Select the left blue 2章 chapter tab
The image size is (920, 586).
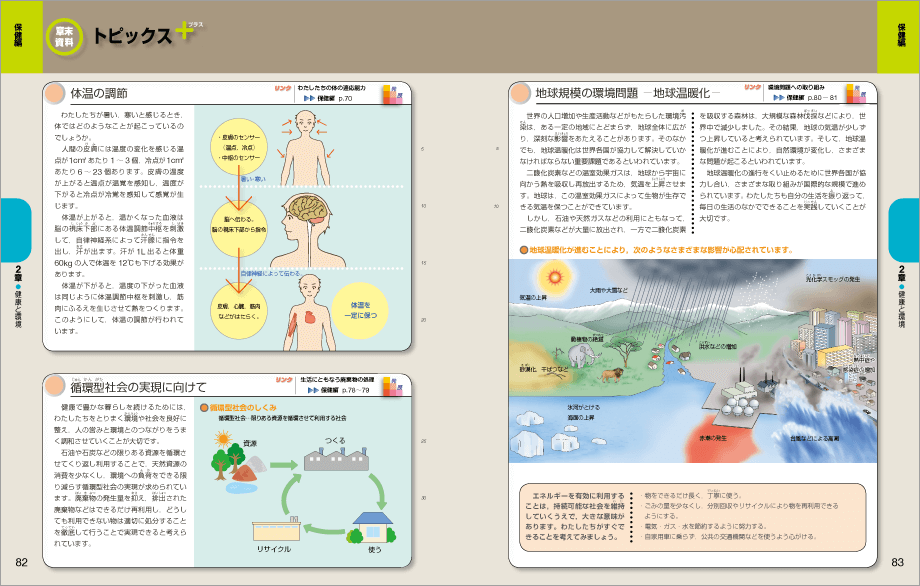click(x=16, y=230)
